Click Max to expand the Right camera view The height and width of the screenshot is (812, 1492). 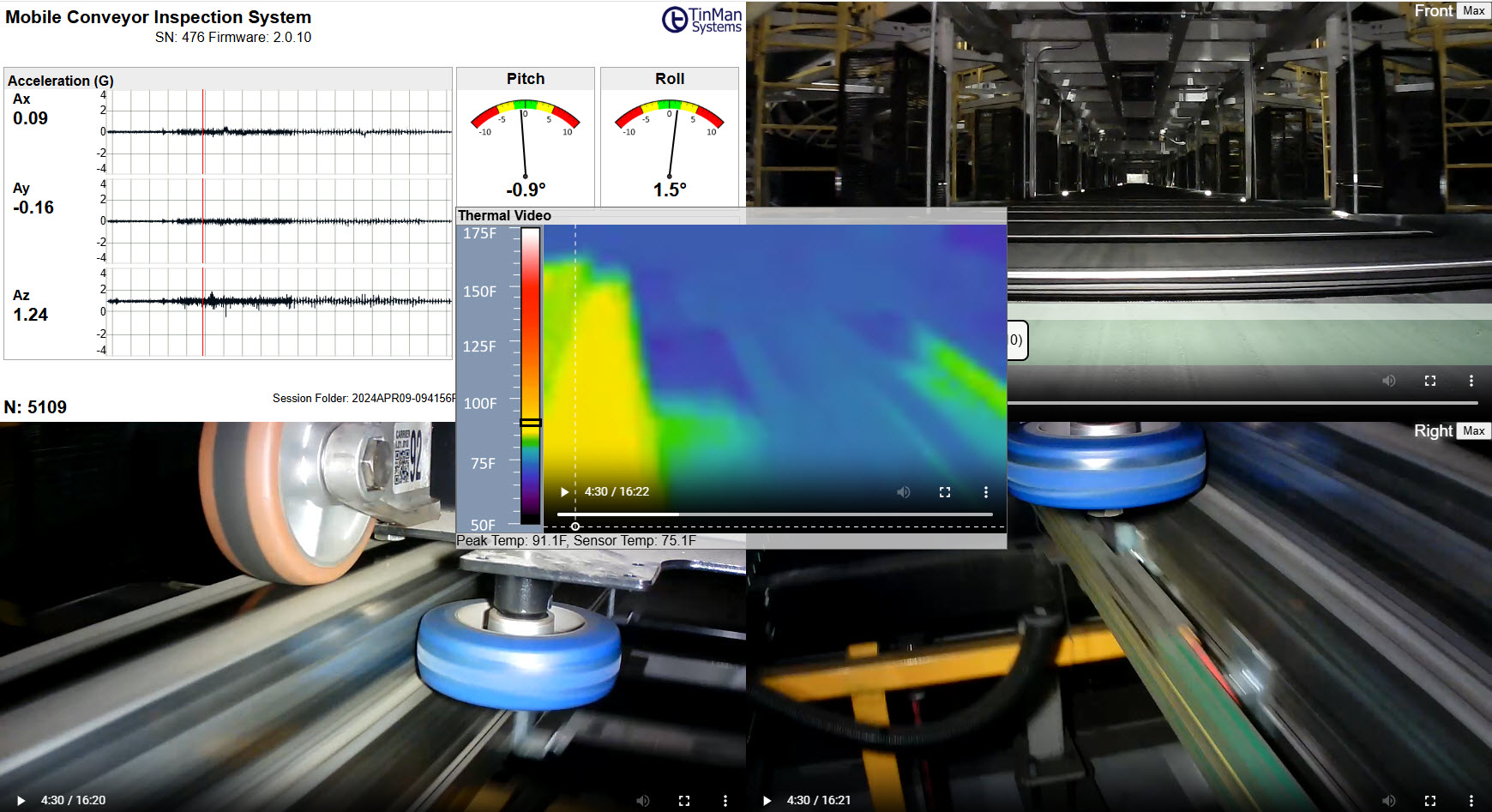[x=1473, y=430]
